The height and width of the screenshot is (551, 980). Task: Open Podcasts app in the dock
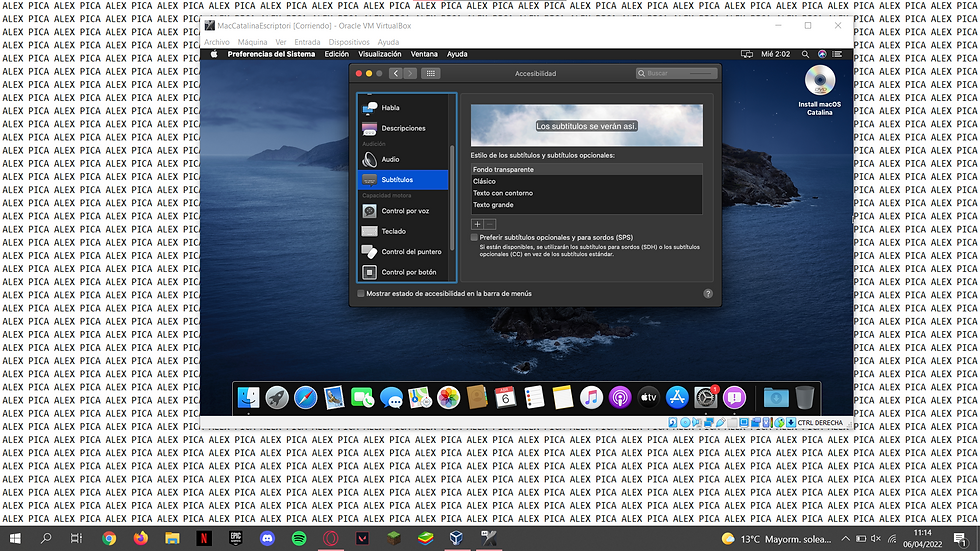tap(620, 397)
